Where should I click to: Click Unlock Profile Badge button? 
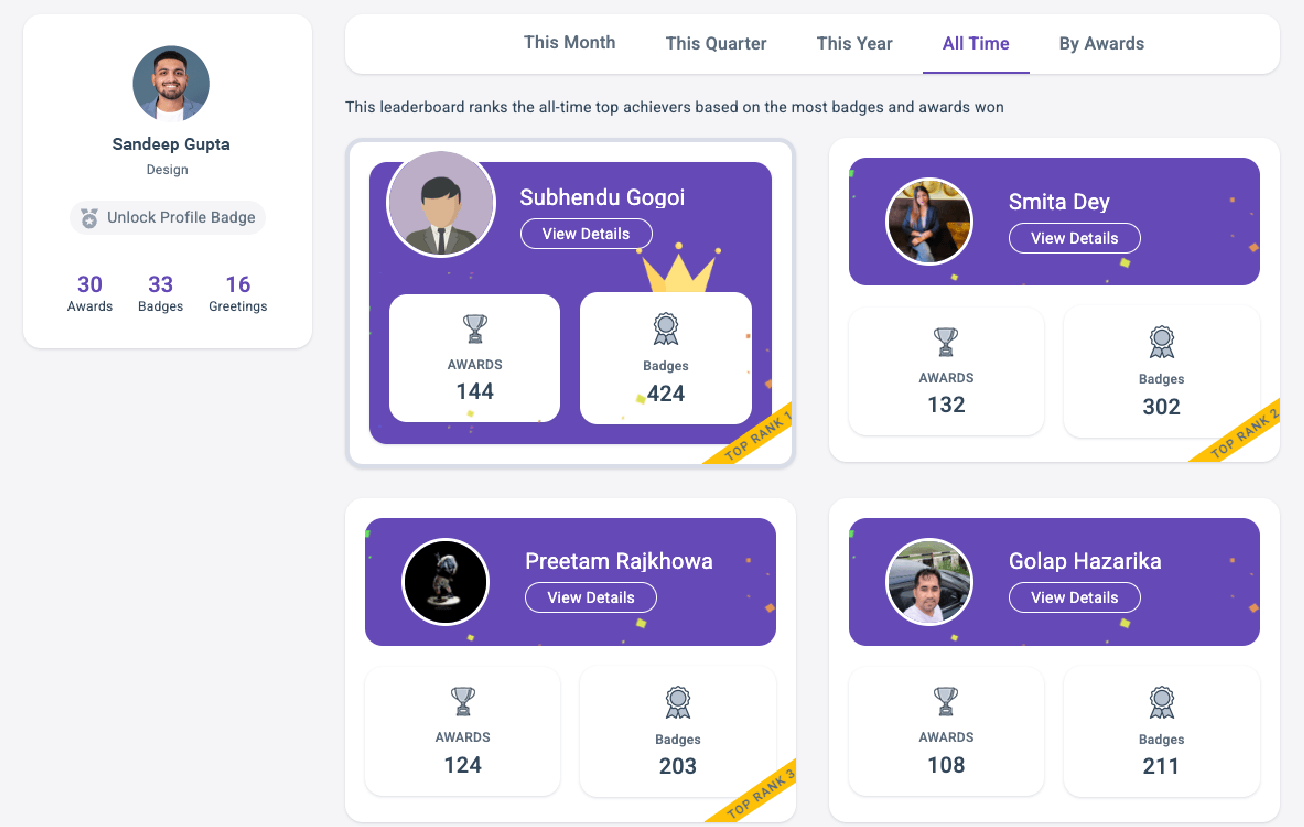click(x=168, y=218)
